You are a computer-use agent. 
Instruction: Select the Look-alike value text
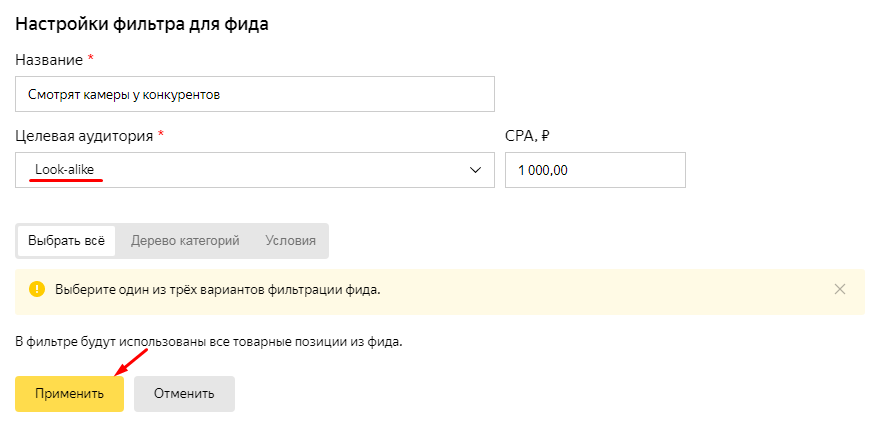click(x=65, y=169)
